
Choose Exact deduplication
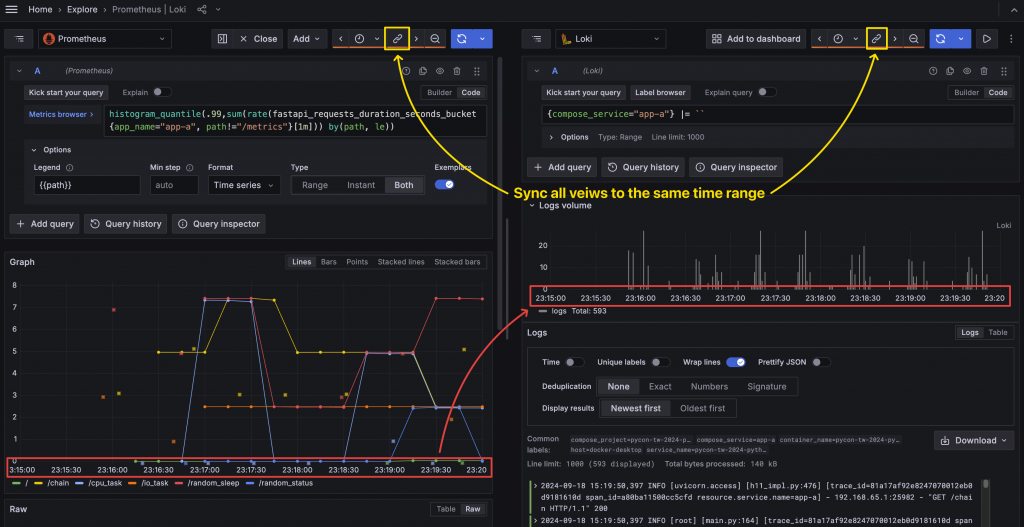660,387
